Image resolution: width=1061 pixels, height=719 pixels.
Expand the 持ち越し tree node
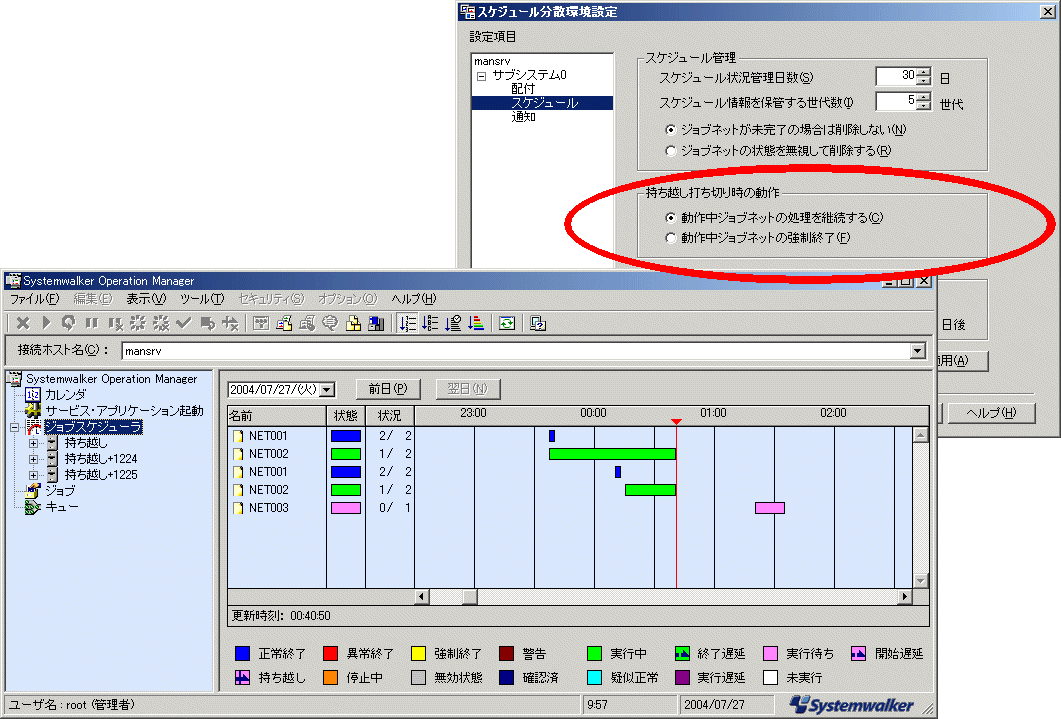tap(33, 444)
